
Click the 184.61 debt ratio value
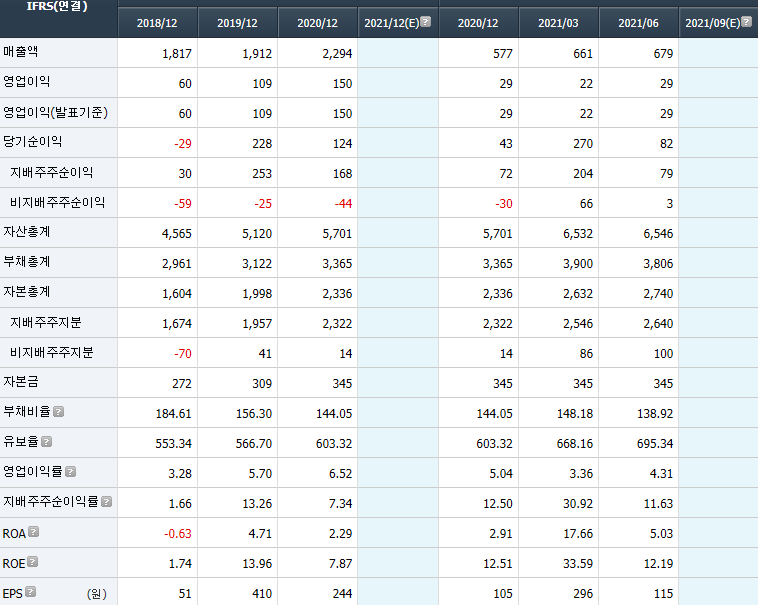click(173, 414)
